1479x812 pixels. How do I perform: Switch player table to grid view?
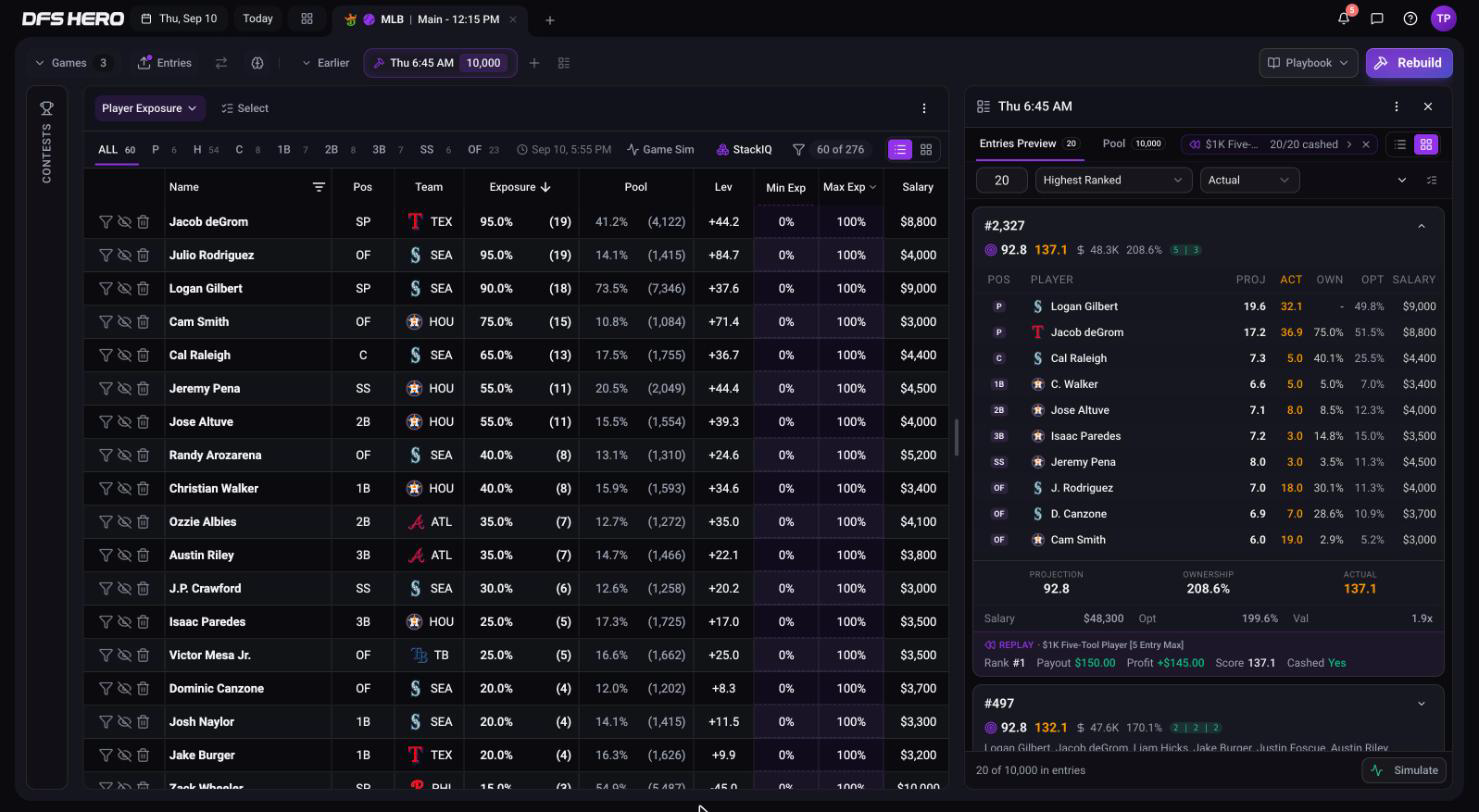click(926, 150)
